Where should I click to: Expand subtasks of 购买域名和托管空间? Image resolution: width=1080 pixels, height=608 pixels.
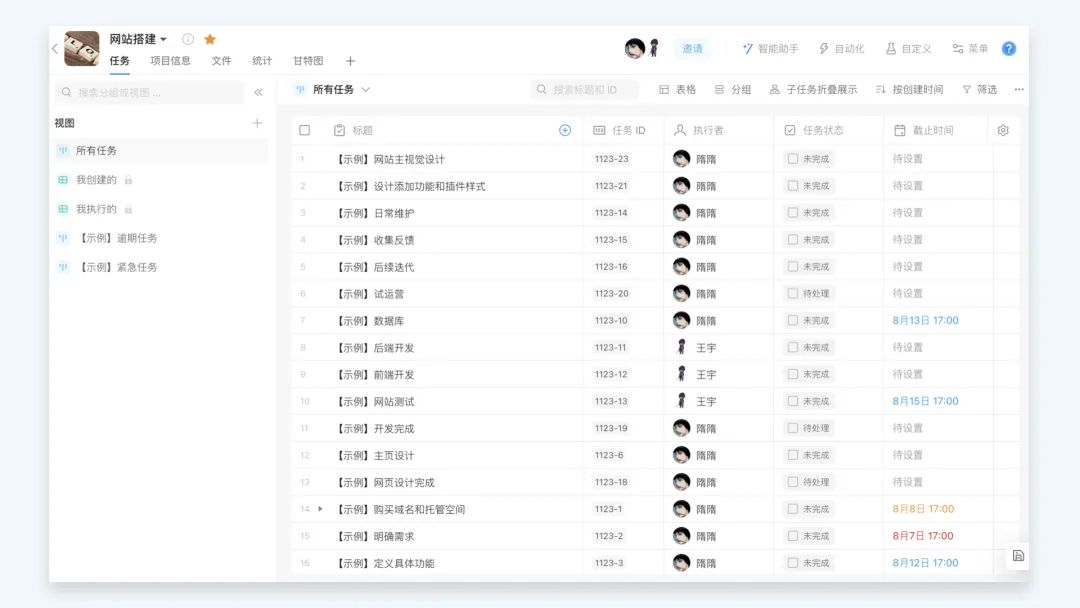coord(320,509)
